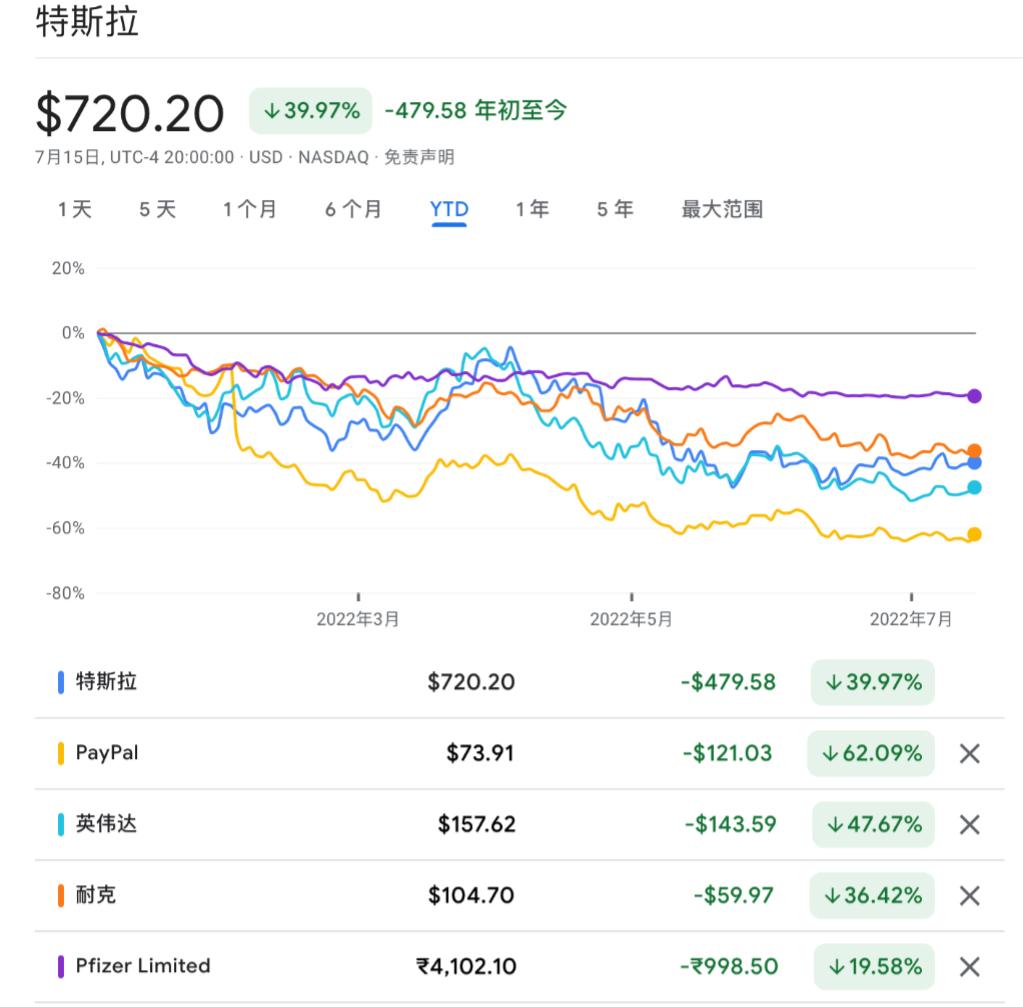Show the 5年 price range
The height and width of the screenshot is (1007, 1023).
point(615,209)
